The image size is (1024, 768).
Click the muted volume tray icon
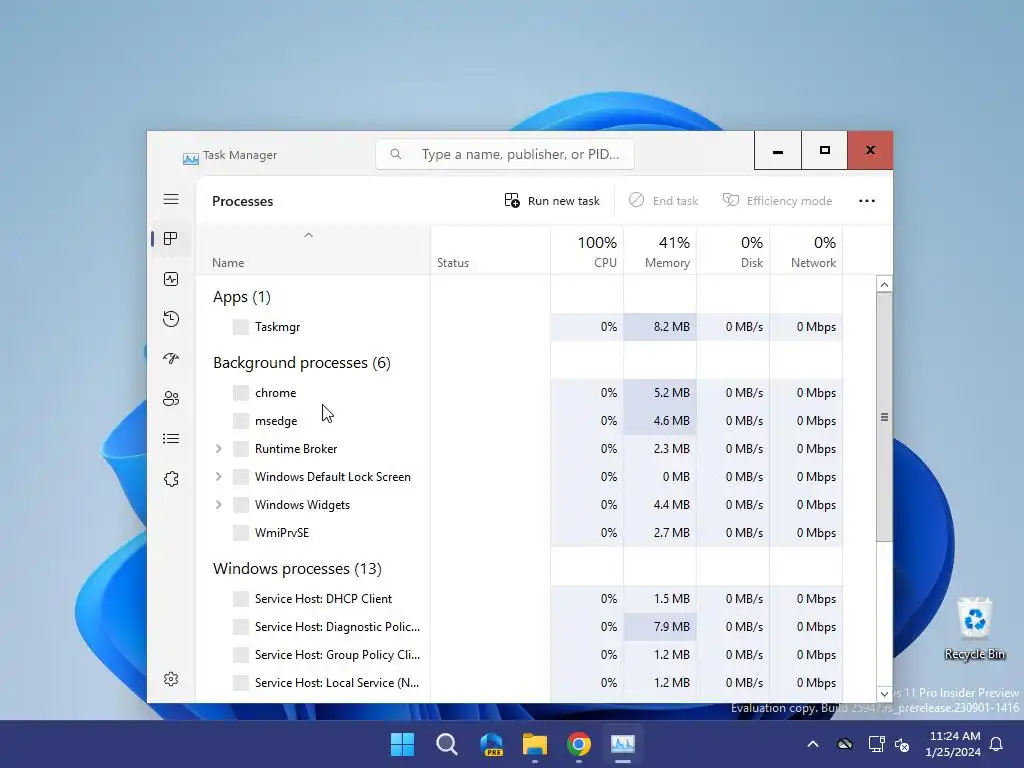pyautogui.click(x=902, y=744)
